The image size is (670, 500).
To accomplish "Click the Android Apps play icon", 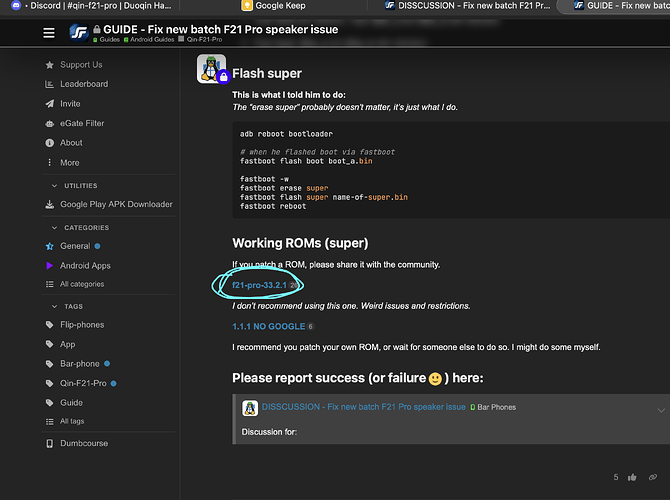I will coord(50,265).
